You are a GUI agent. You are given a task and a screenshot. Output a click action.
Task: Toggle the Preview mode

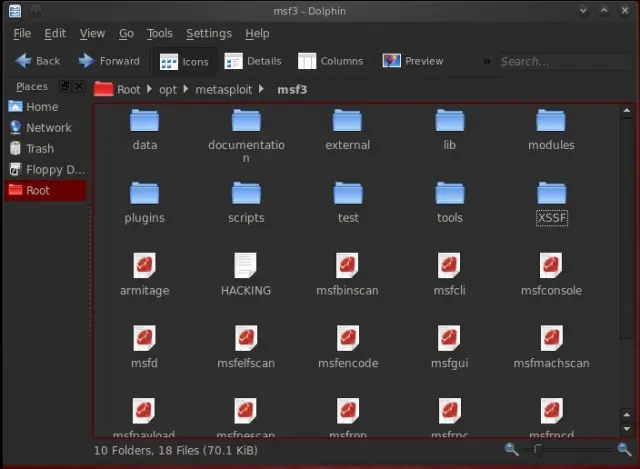(413, 61)
